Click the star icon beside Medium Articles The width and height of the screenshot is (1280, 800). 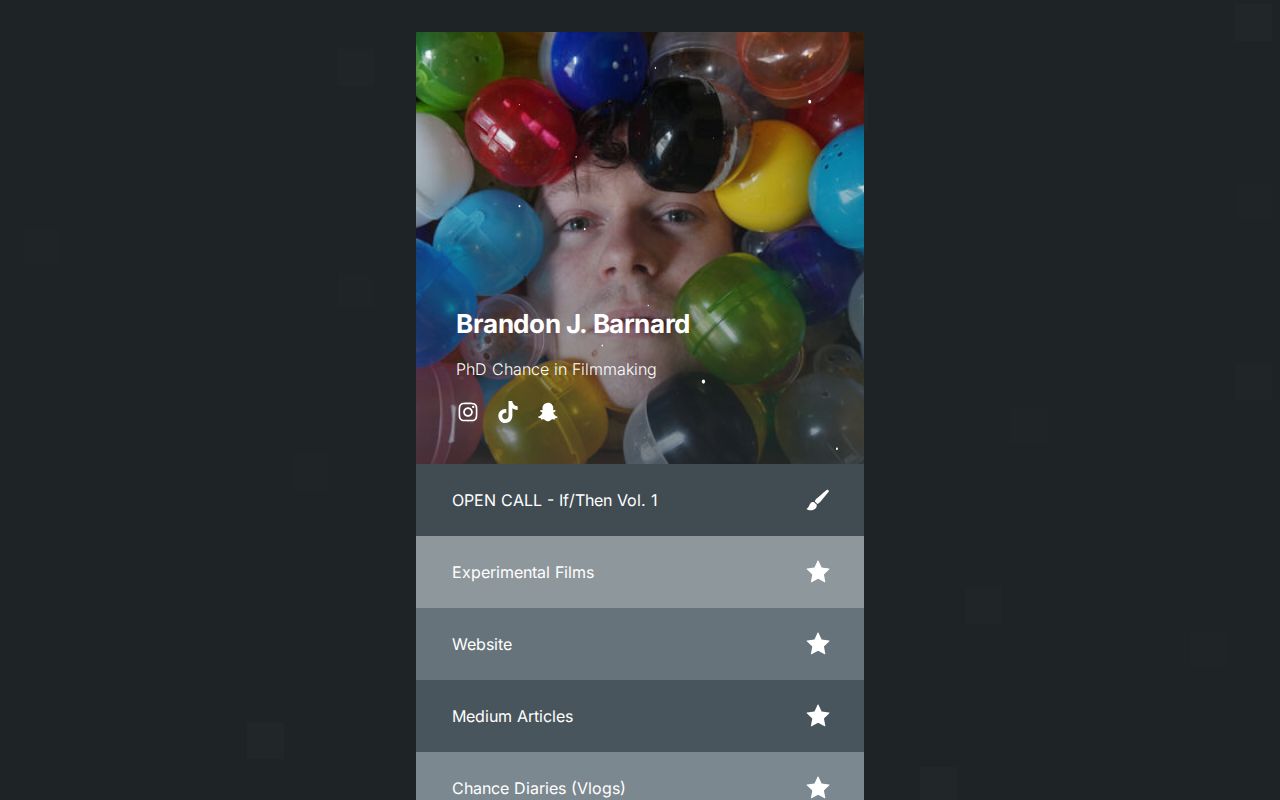(x=818, y=716)
